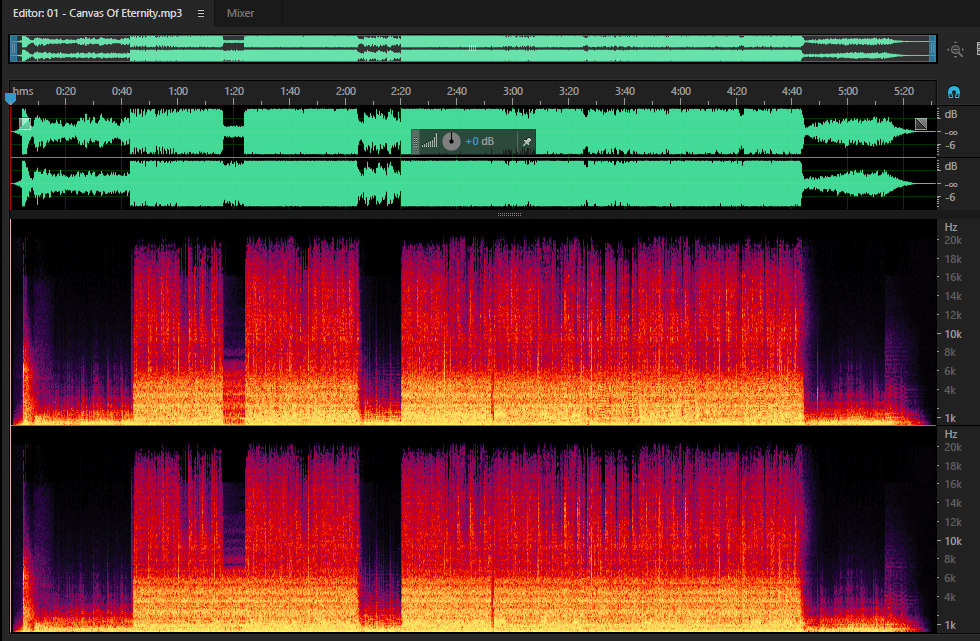Click the amplitude adjustment knob in the HUD

(451, 141)
